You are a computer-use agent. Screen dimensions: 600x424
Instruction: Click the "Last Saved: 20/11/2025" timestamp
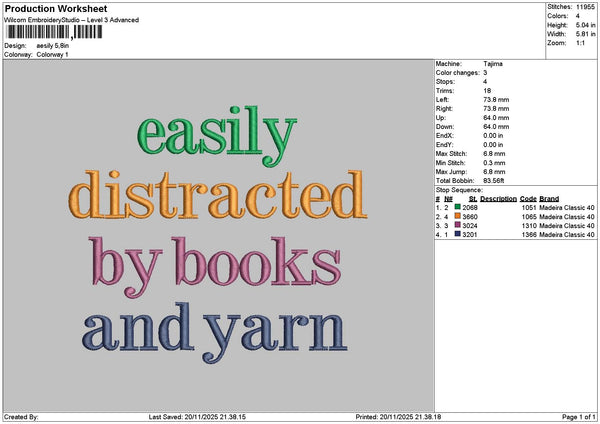pyautogui.click(x=197, y=417)
